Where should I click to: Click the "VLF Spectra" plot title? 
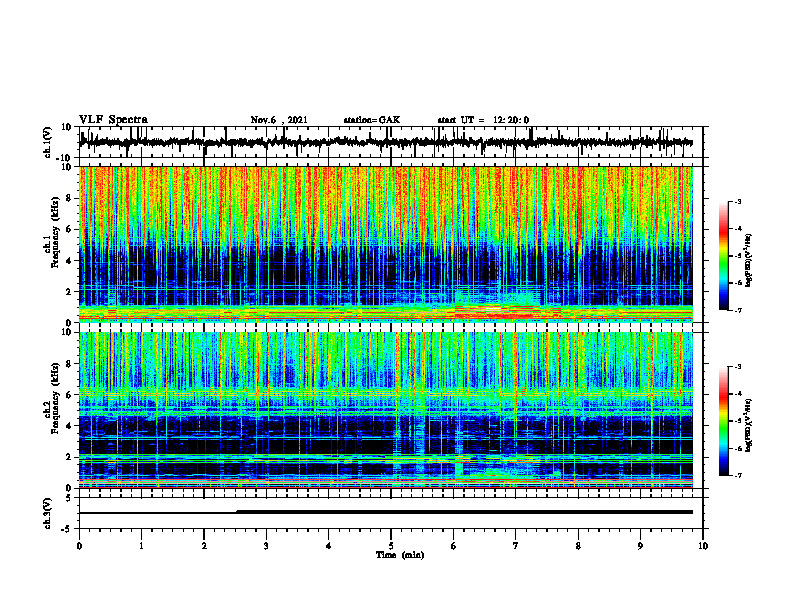113,120
